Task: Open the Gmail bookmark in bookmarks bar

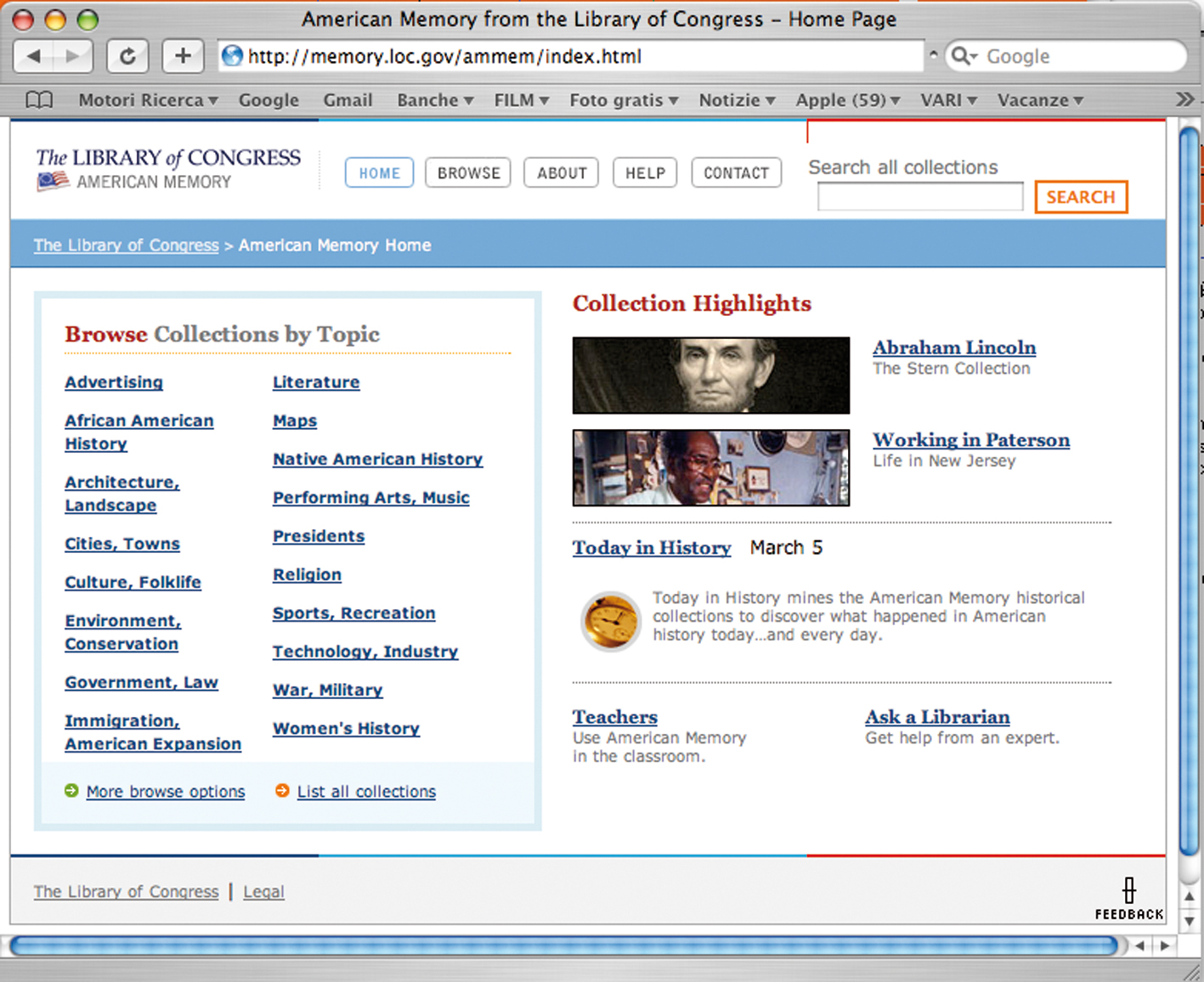Action: click(x=348, y=100)
